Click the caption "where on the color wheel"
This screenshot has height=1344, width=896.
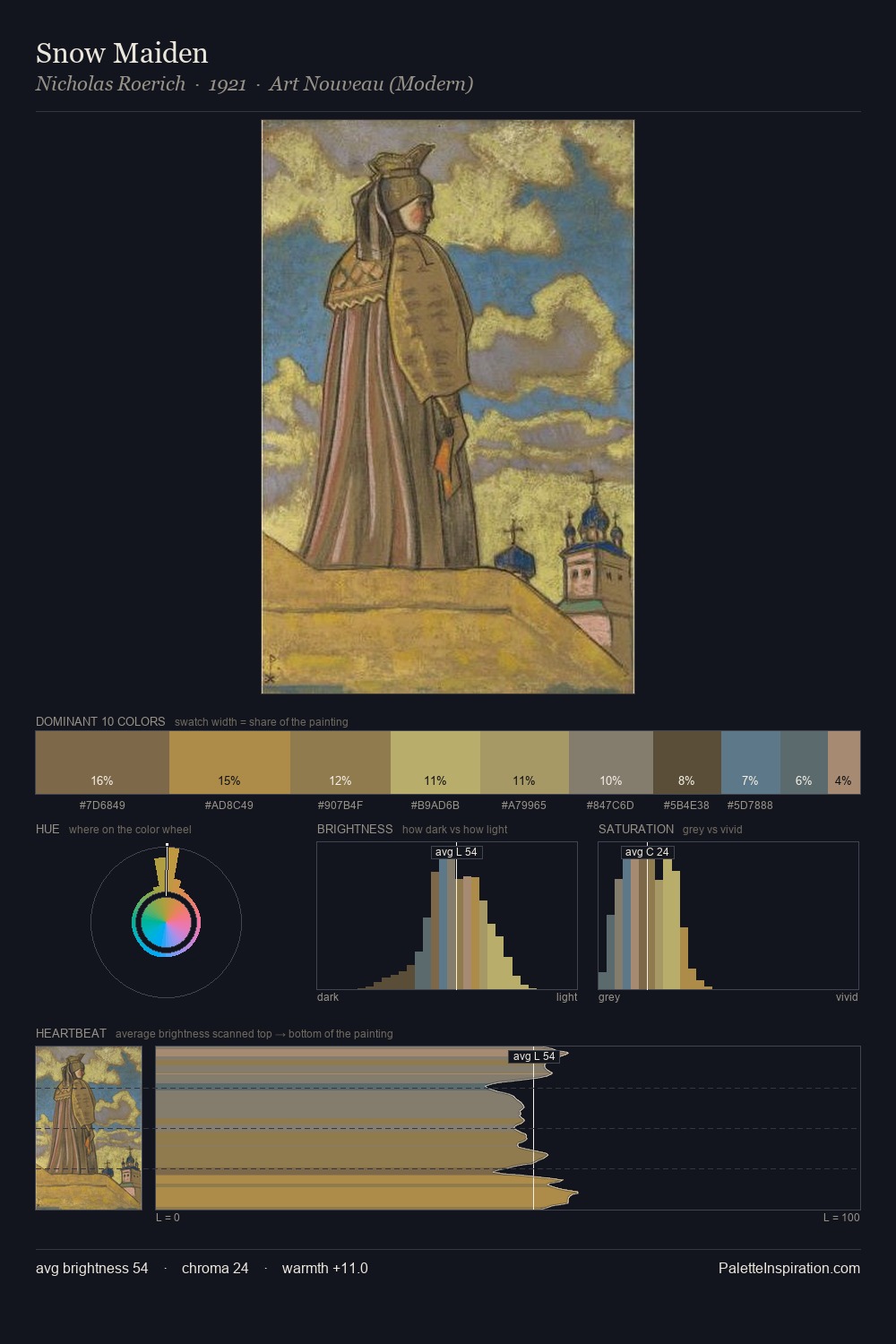pos(130,829)
